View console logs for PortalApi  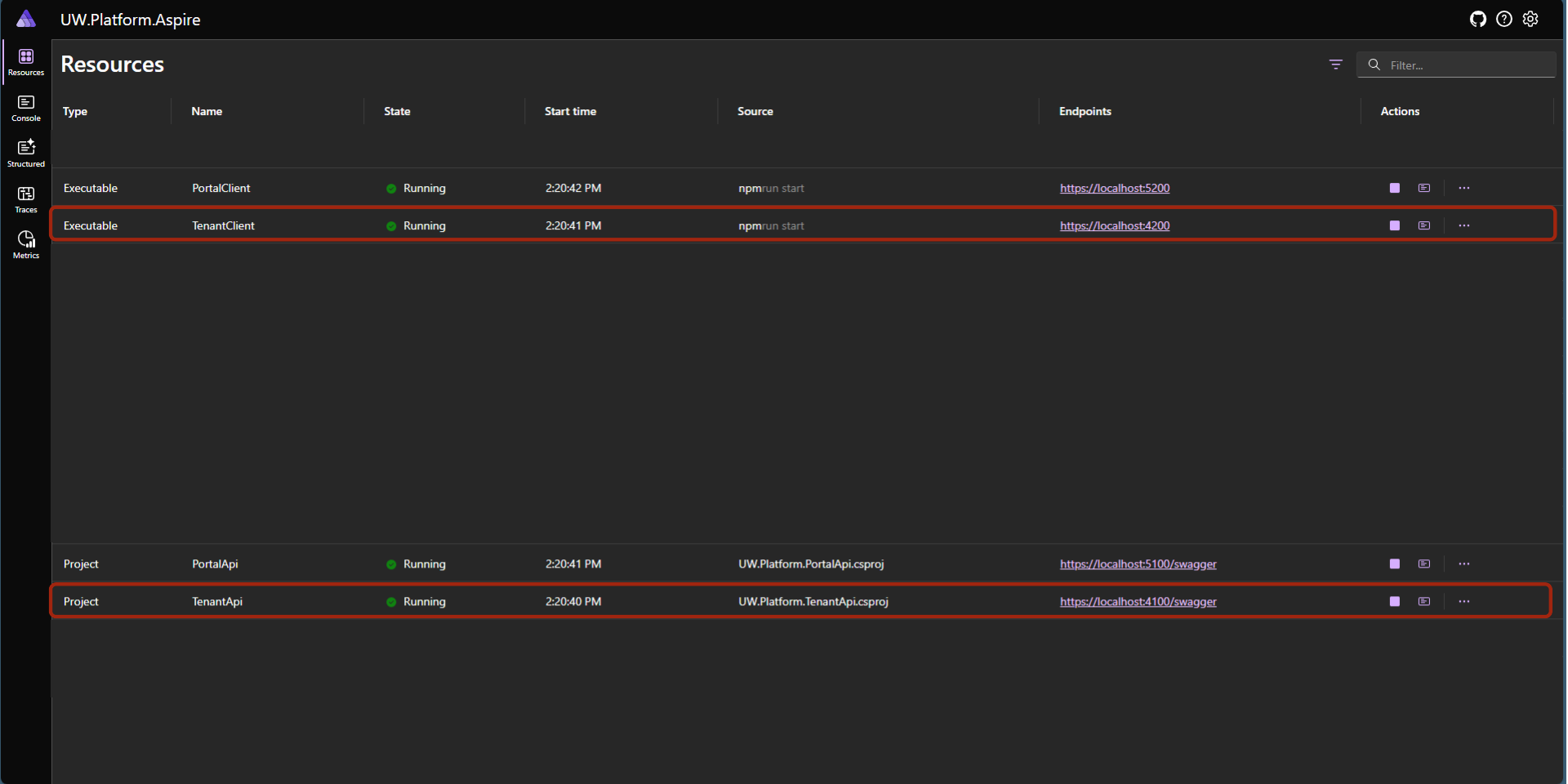click(1423, 564)
